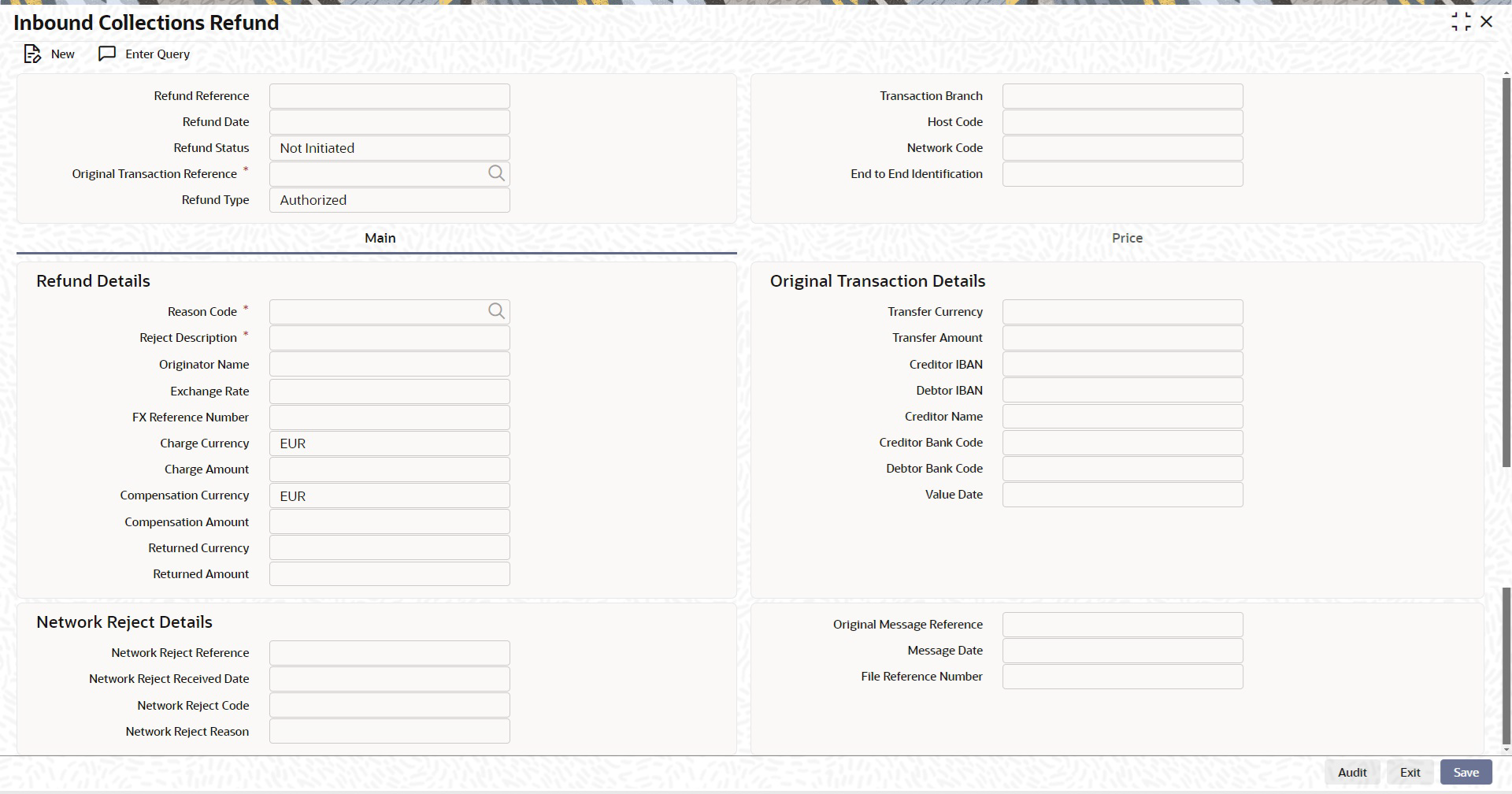Image resolution: width=1512 pixels, height=794 pixels.
Task: Focus the Host Code field
Action: click(1123, 122)
